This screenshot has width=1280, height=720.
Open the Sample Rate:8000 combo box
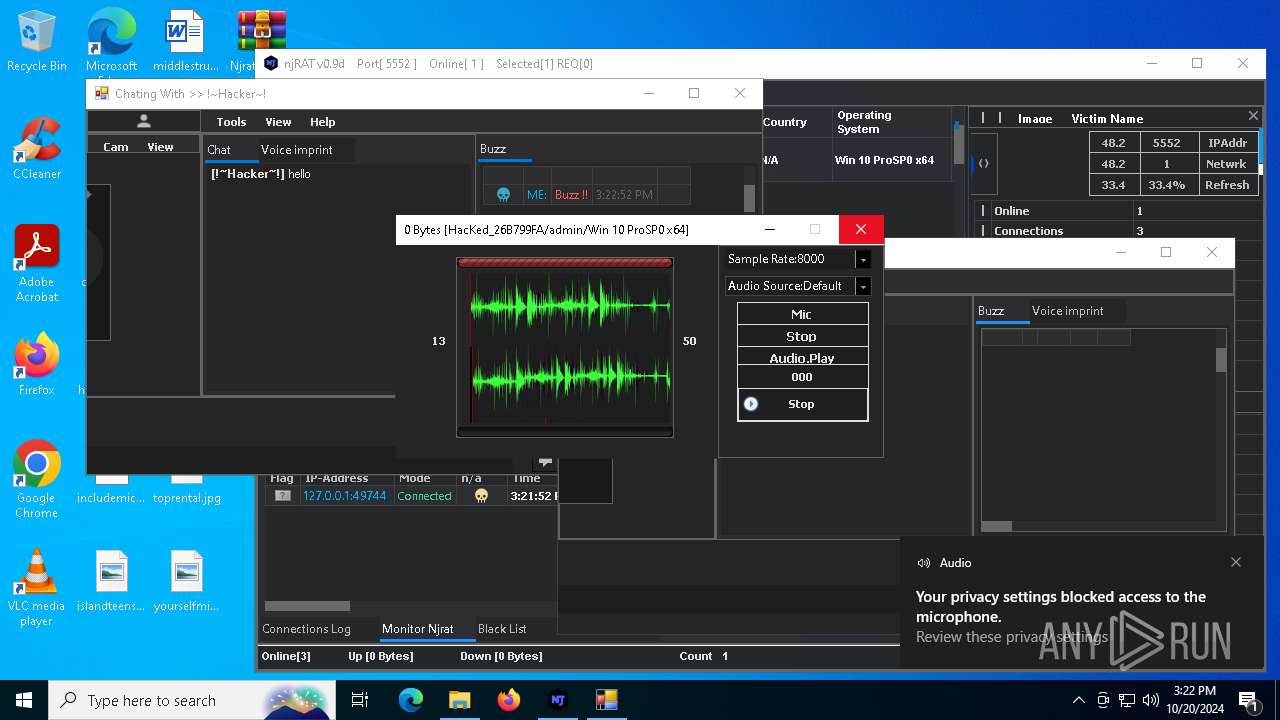tap(798, 259)
